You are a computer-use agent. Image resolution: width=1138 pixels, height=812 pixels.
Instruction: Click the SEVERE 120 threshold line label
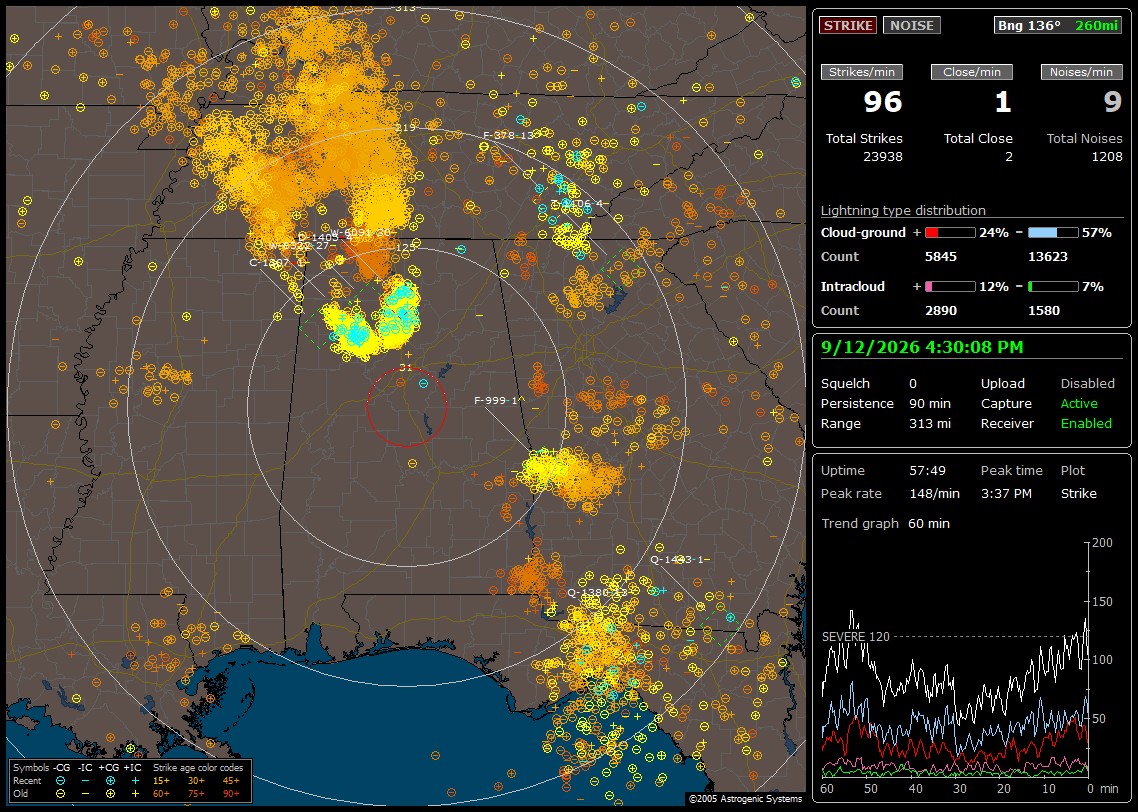pos(855,637)
